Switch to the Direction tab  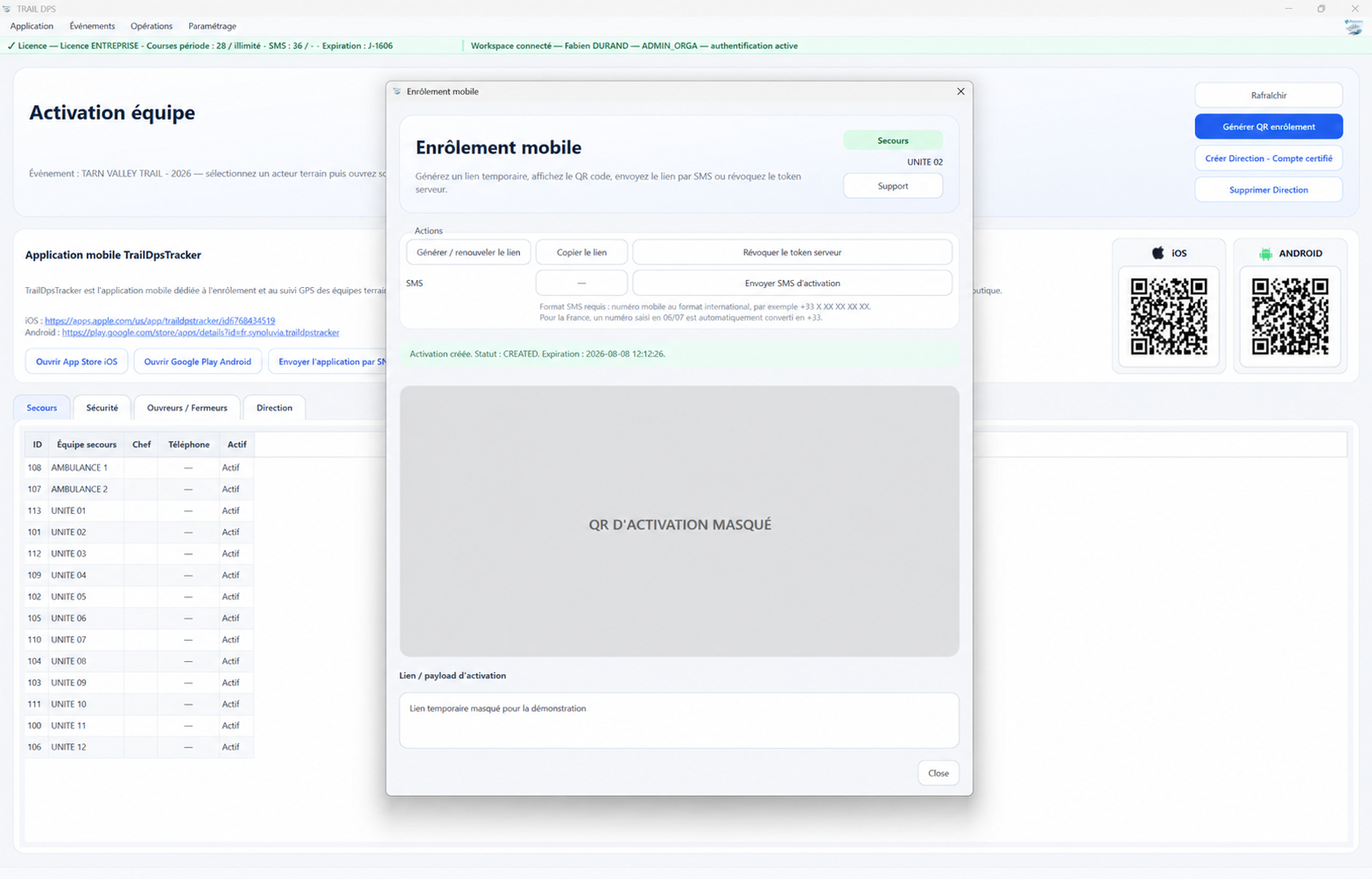point(275,408)
